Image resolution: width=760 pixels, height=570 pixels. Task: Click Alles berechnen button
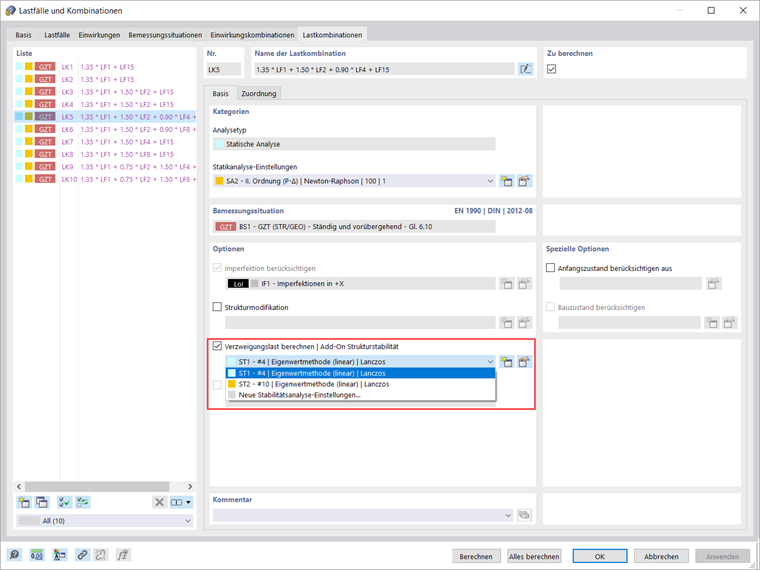pyautogui.click(x=534, y=556)
